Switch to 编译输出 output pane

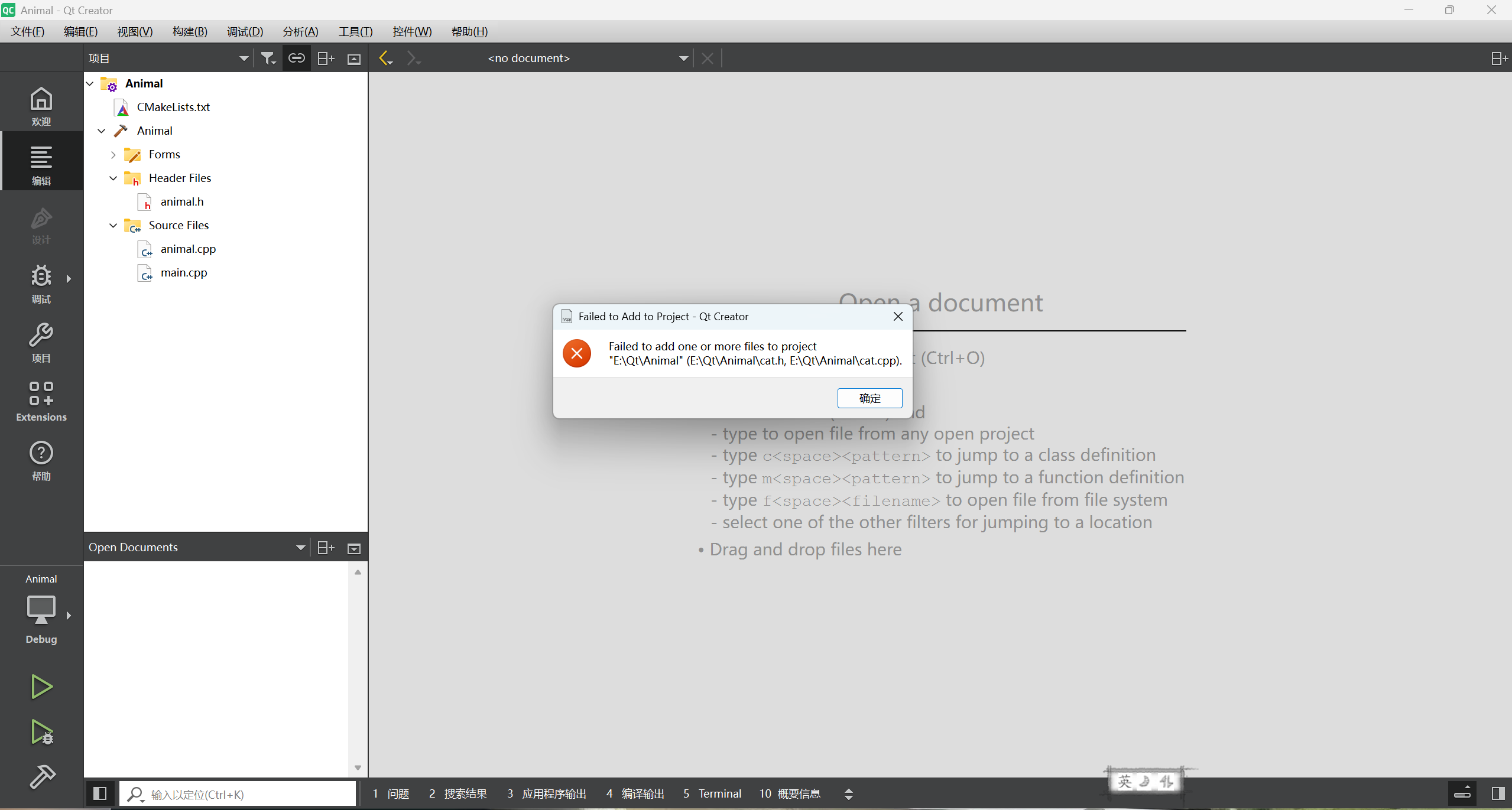(635, 793)
